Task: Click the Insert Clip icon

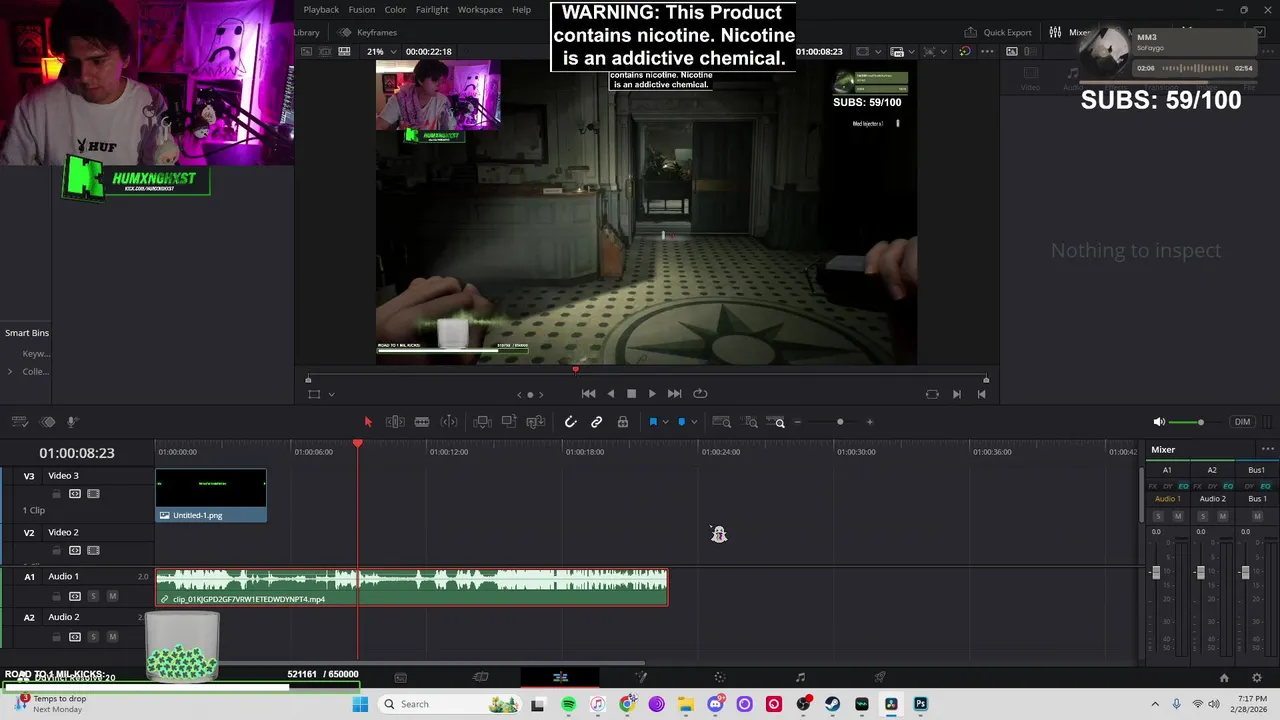Action: (482, 422)
